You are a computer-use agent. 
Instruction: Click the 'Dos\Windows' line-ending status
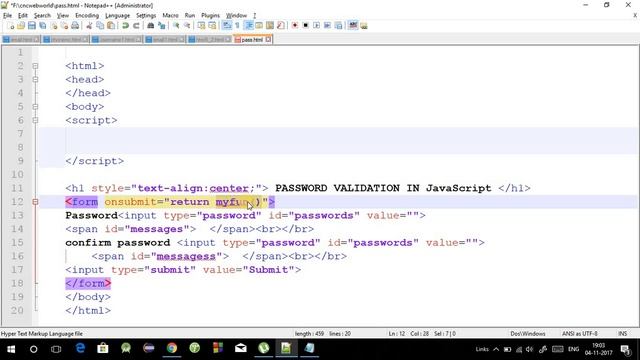point(527,333)
